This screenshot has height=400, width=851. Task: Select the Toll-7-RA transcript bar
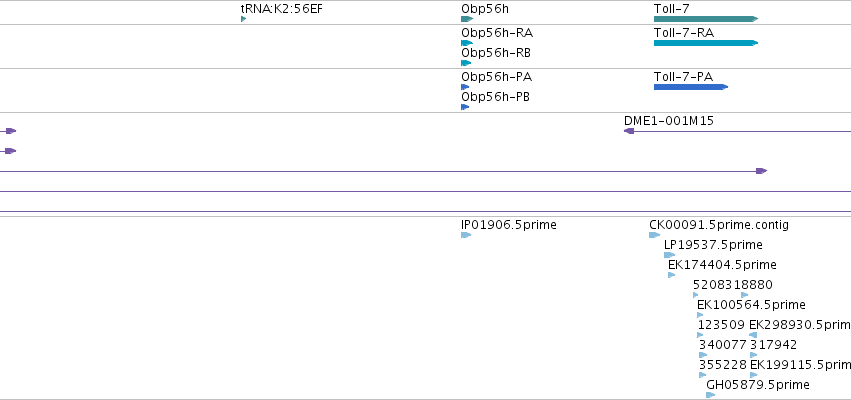click(x=706, y=43)
